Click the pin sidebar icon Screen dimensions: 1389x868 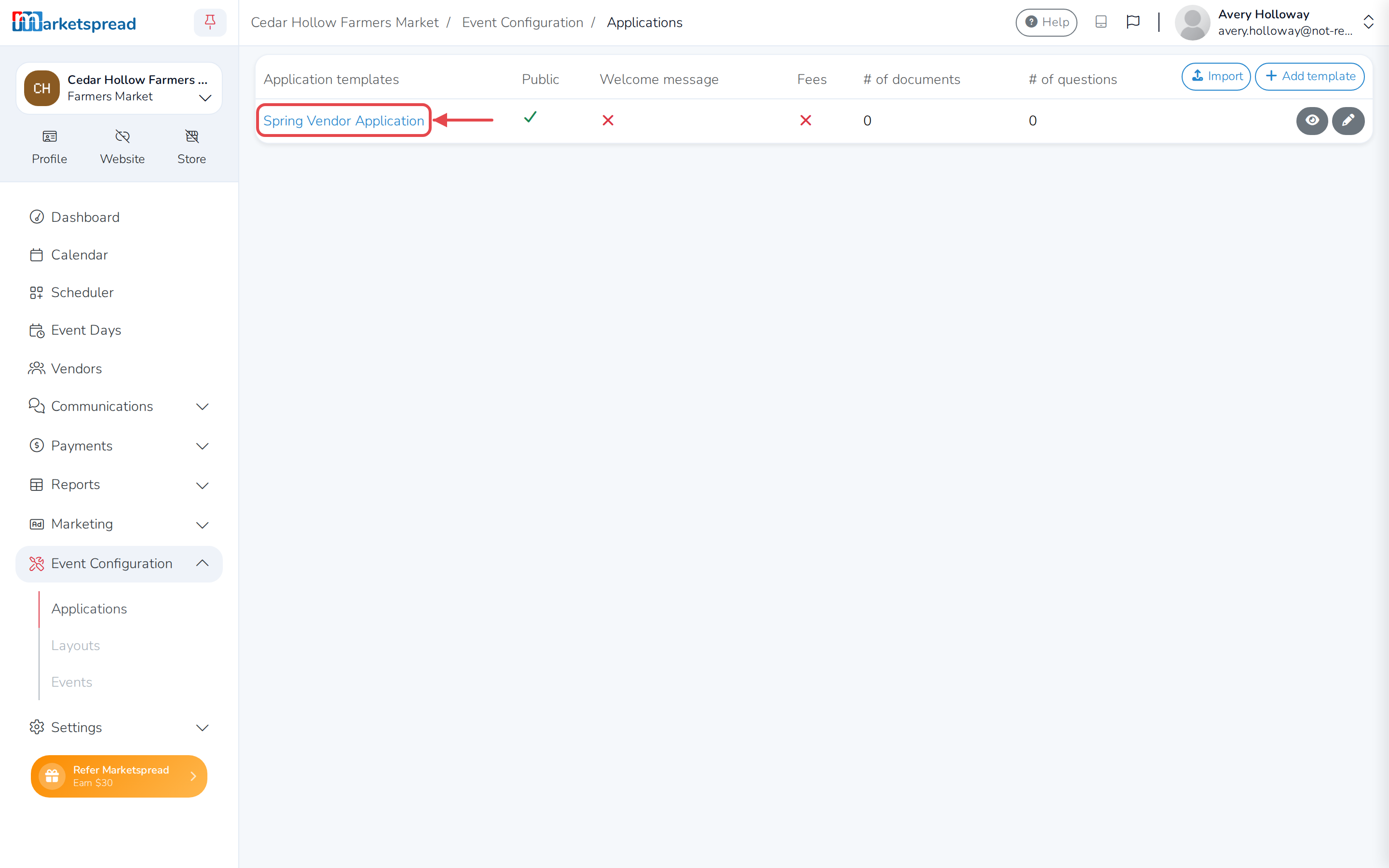[210, 22]
